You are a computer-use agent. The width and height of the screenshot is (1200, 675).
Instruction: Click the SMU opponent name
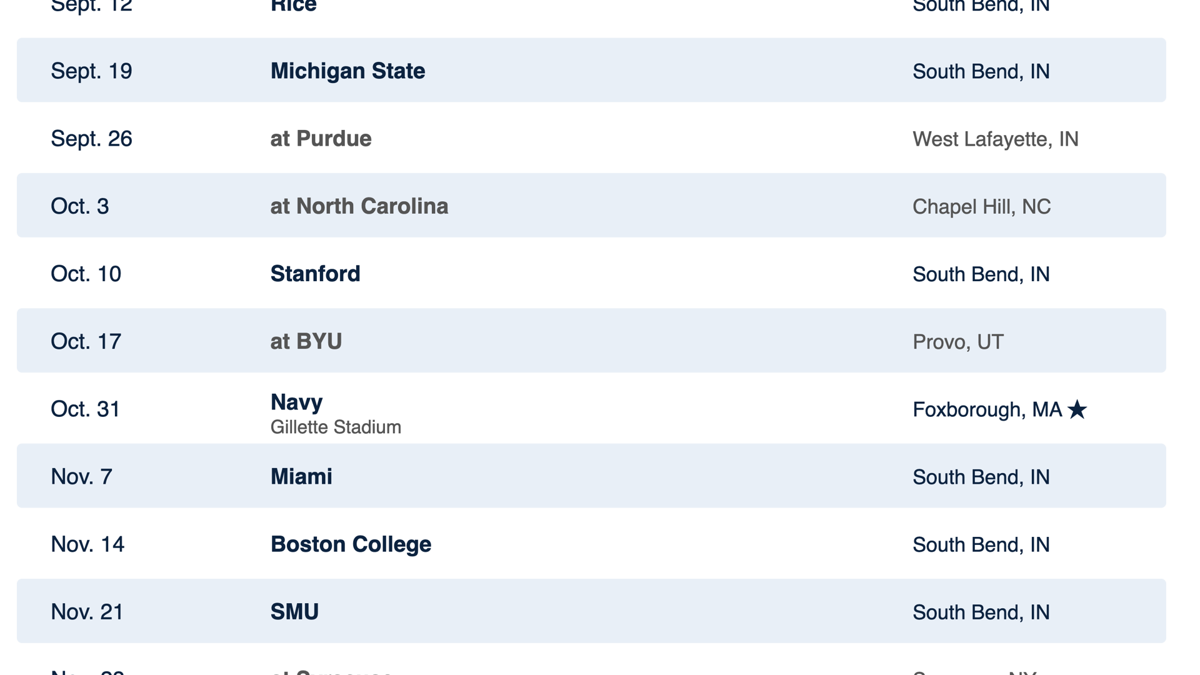pyautogui.click(x=294, y=612)
